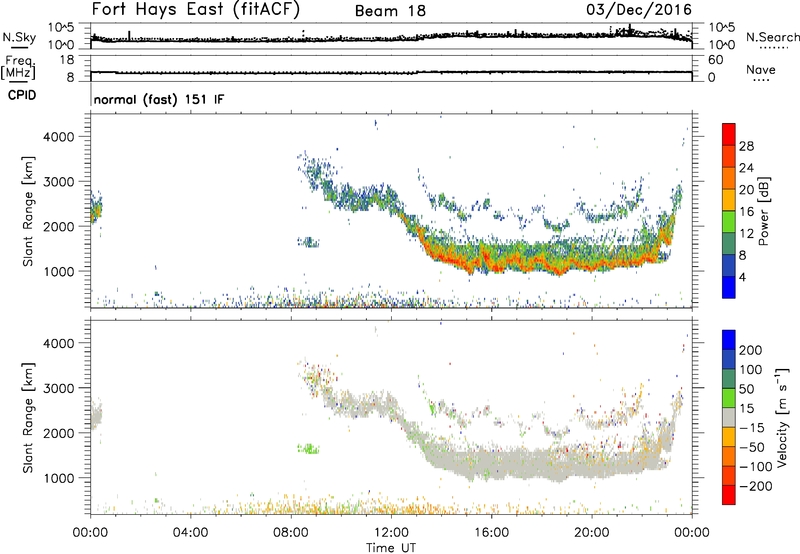Click the 'Freq. [MHz]' axis label
Screen dimensions: 800x554
pyautogui.click(x=19, y=68)
